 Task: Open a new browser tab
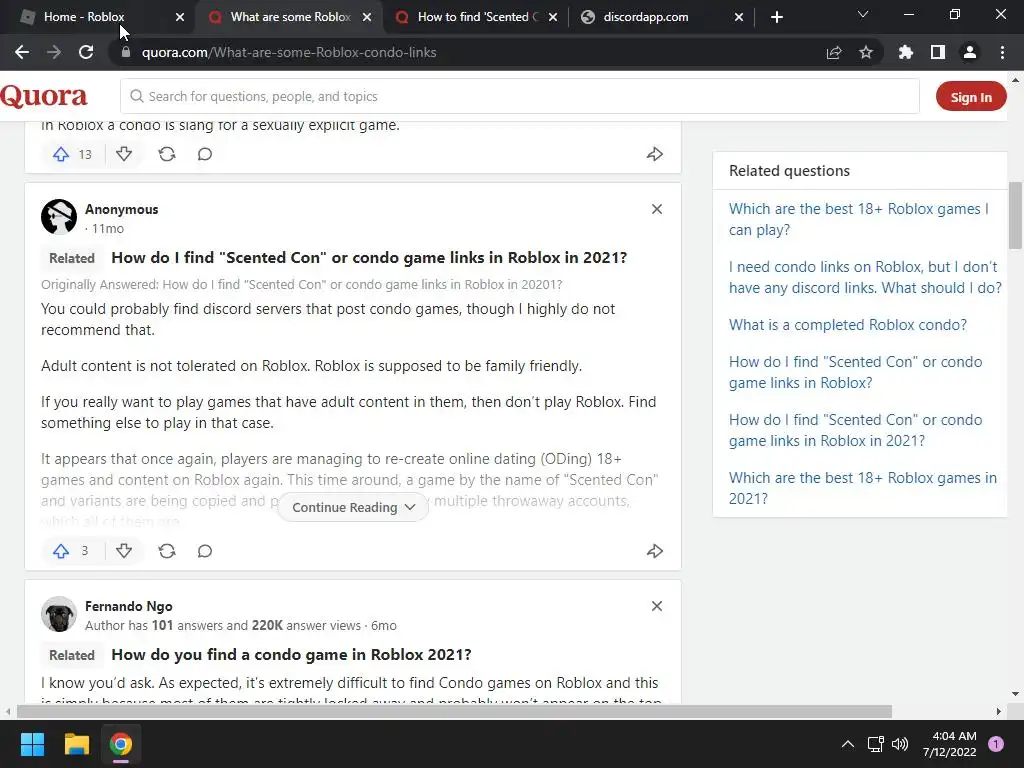pyautogui.click(x=776, y=17)
